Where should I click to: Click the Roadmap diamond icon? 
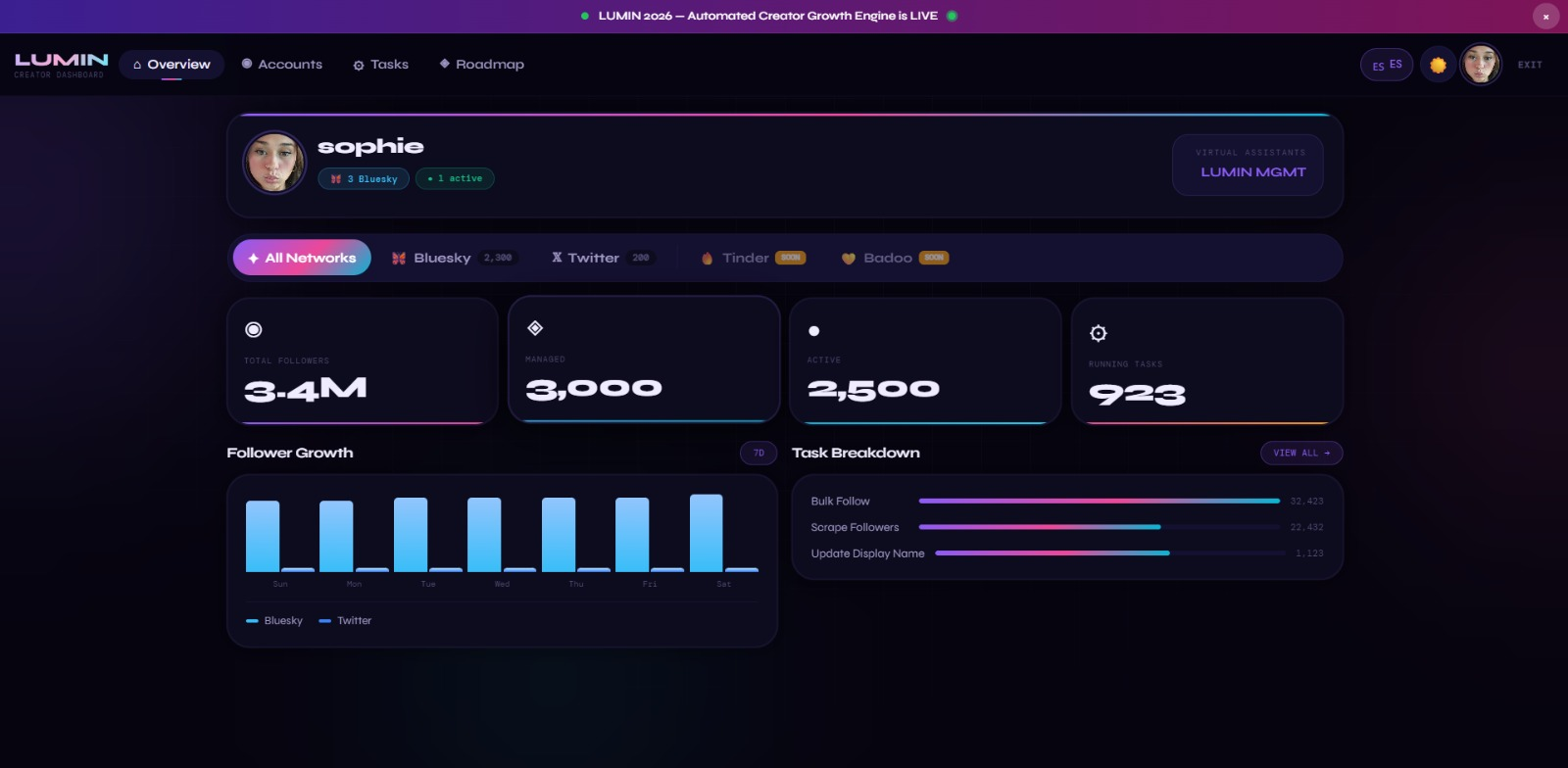445,64
